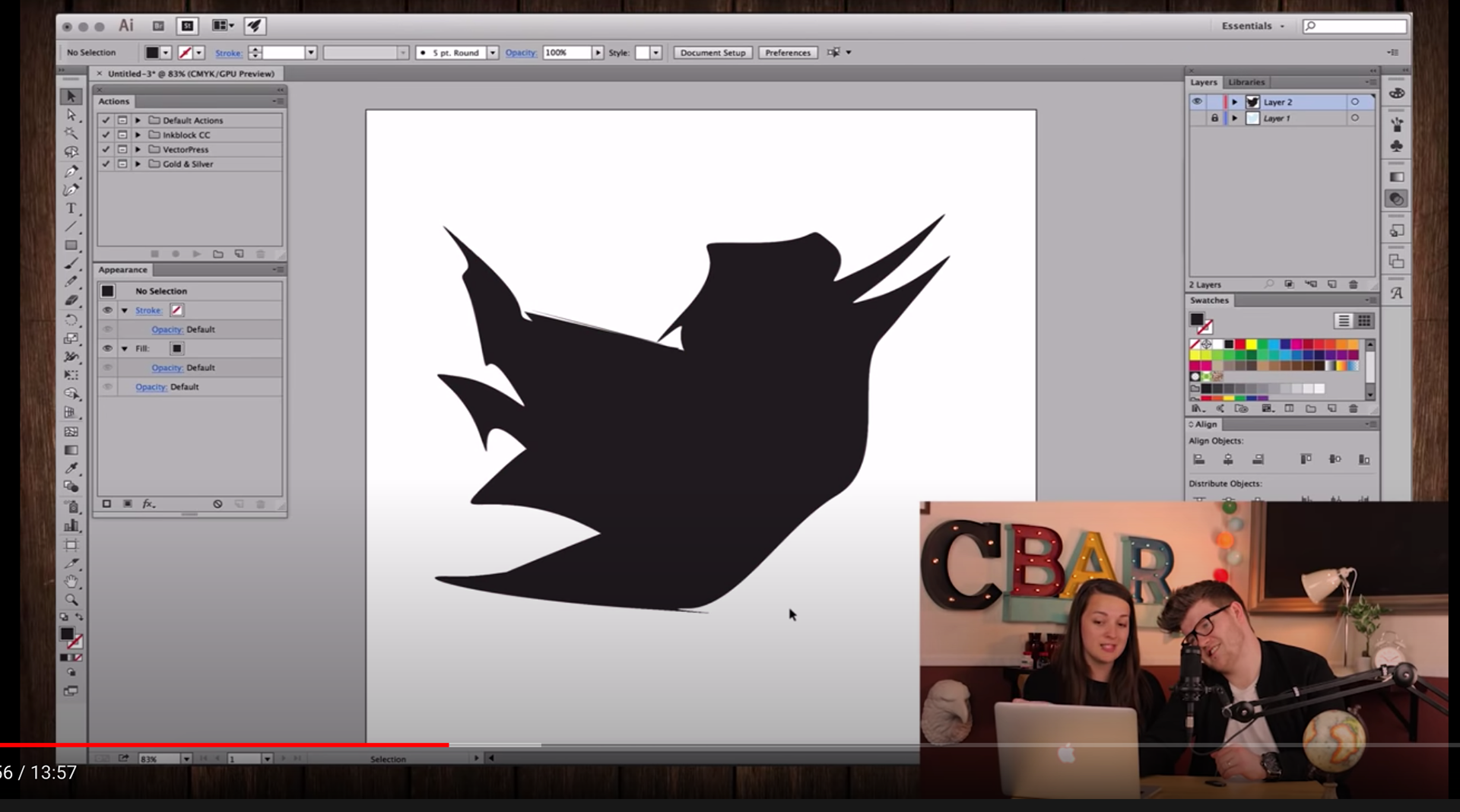Open stroke weight dropdown arrow
The height and width of the screenshot is (812, 1460).
[x=310, y=52]
